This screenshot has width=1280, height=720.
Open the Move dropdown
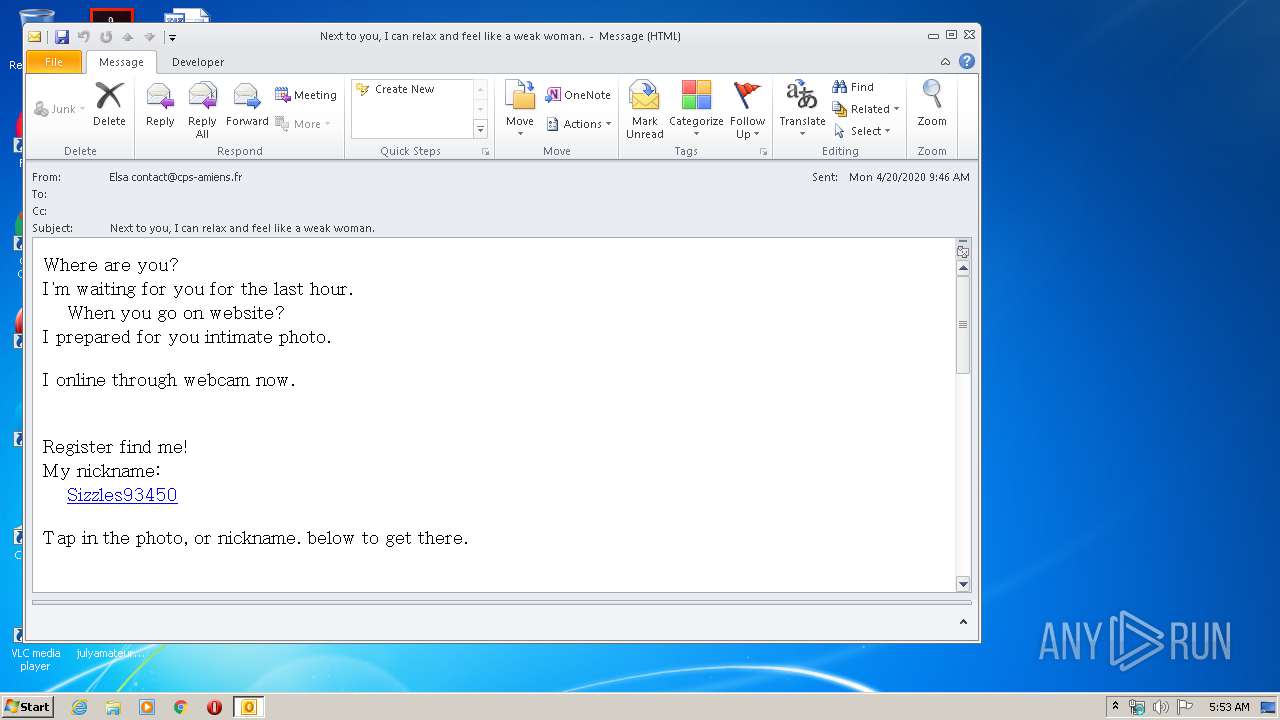(x=520, y=110)
